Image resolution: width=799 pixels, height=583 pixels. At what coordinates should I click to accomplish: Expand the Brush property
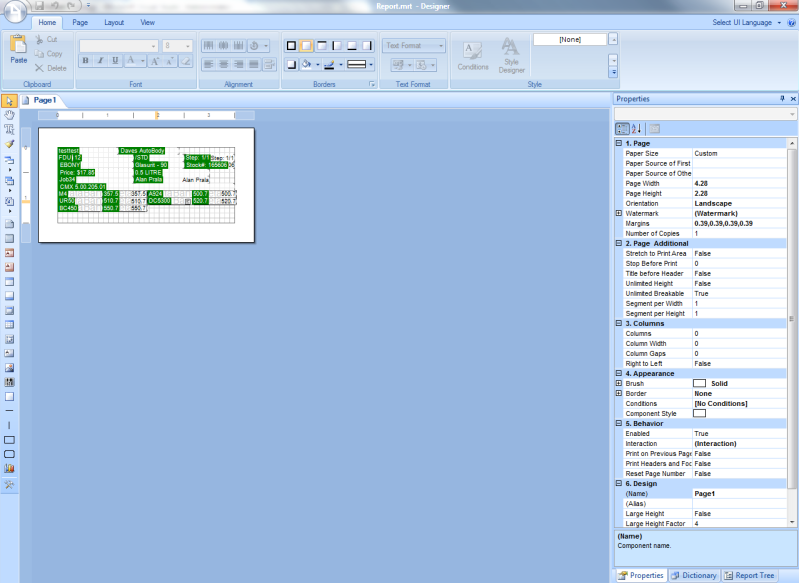tap(619, 383)
